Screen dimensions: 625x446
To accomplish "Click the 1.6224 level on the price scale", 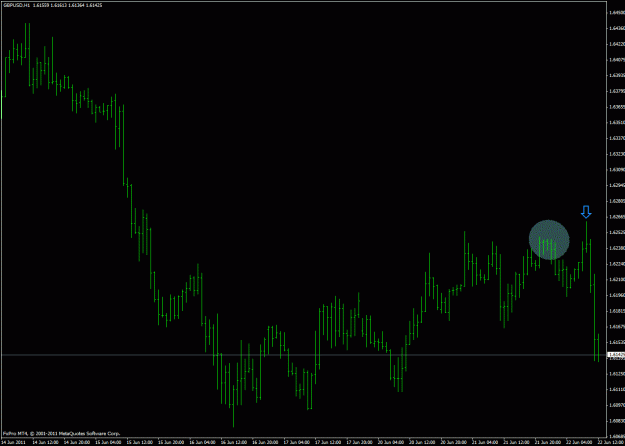I will pyautogui.click(x=617, y=264).
